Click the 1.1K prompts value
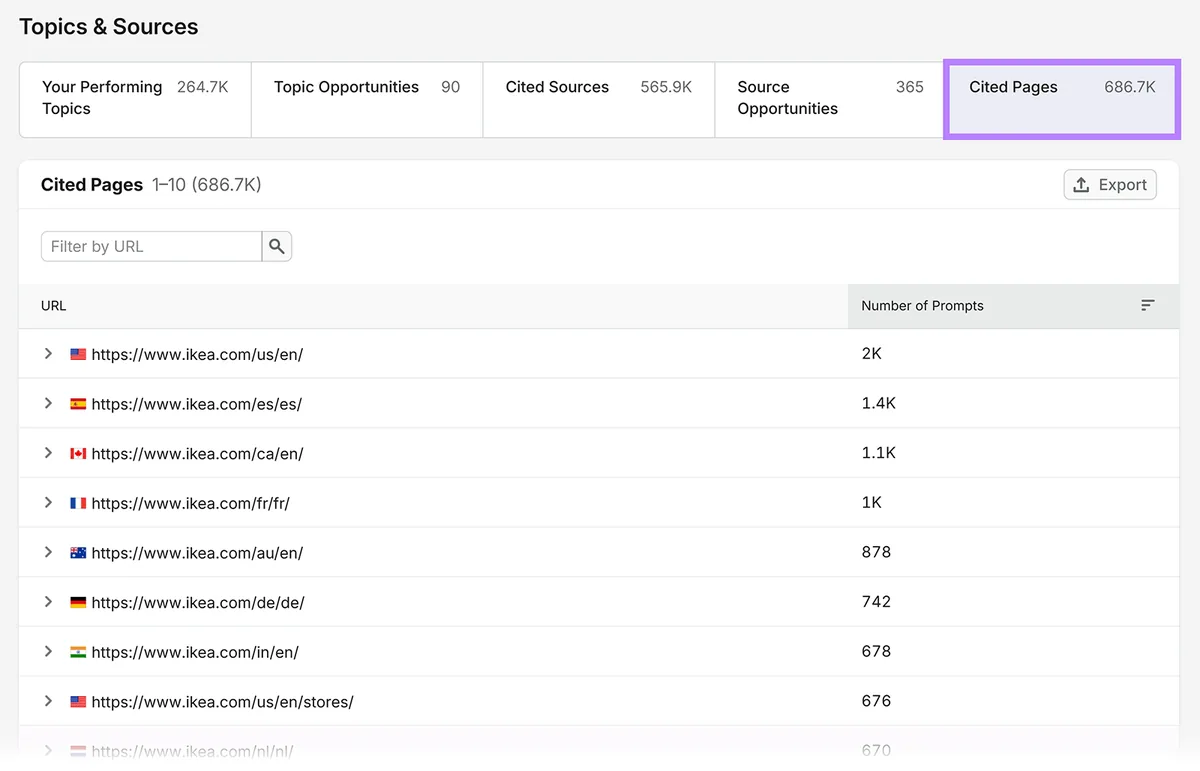This screenshot has height=771, width=1200. pyautogui.click(x=879, y=452)
